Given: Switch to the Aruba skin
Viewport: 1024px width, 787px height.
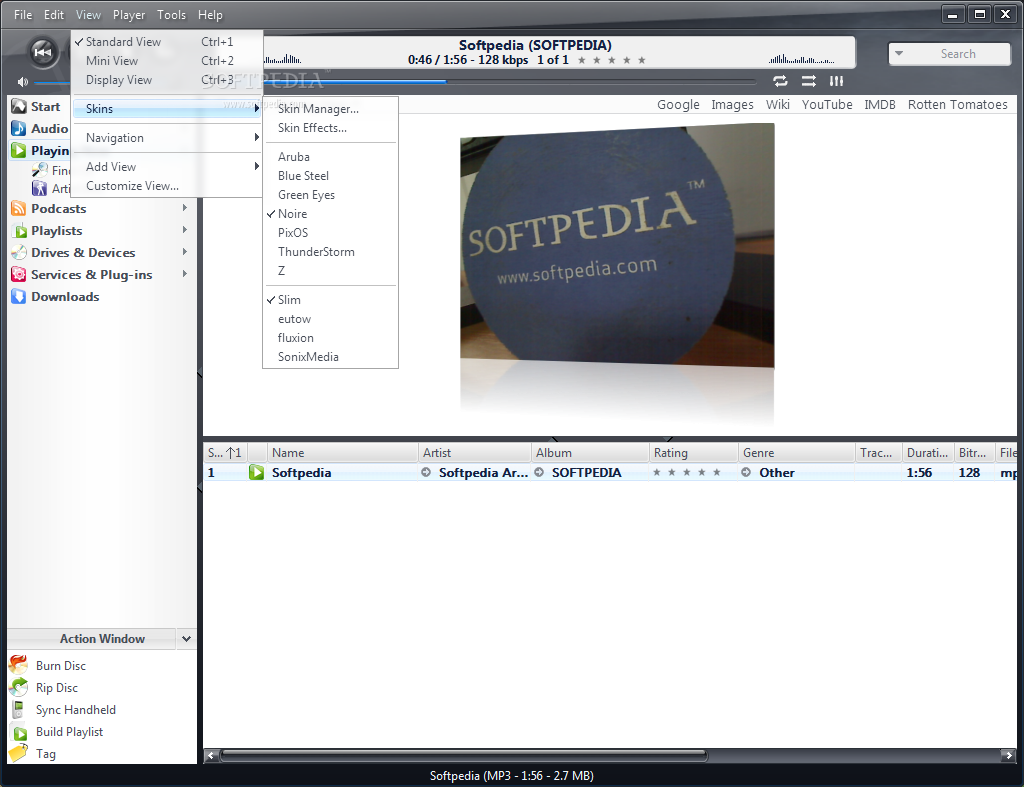Looking at the screenshot, I should point(330,157).
